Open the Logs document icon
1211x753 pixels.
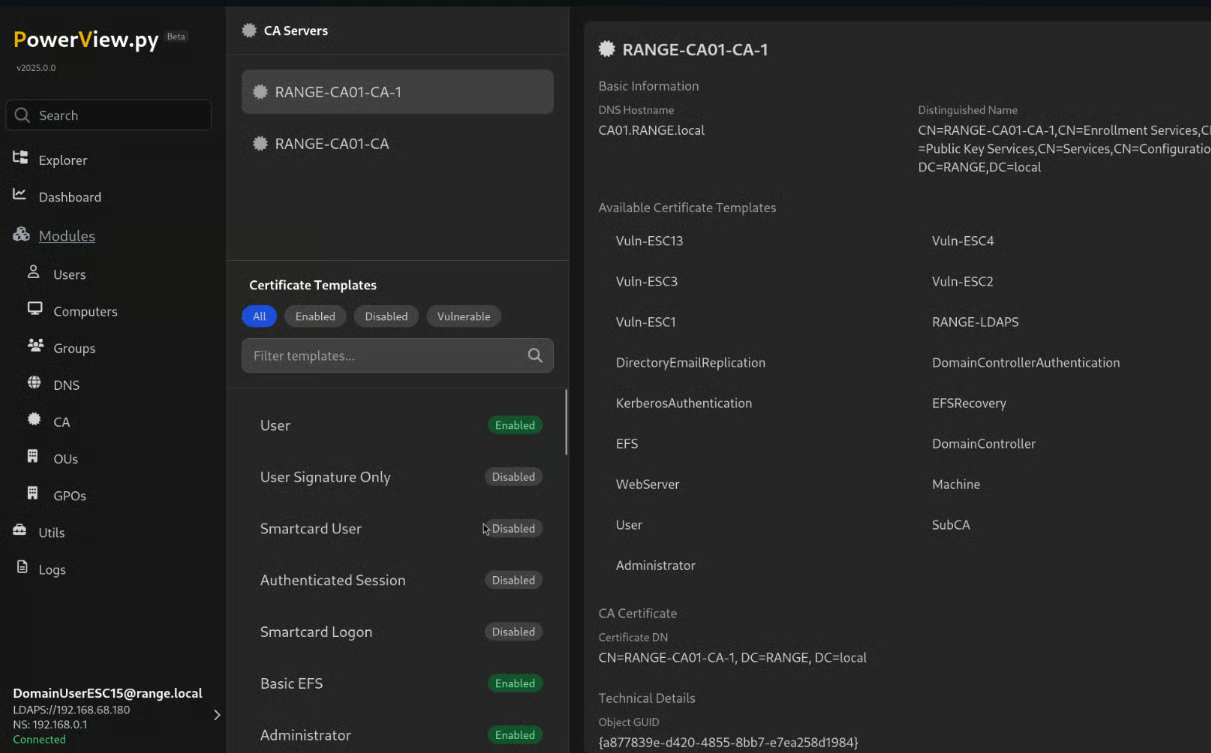(x=21, y=568)
